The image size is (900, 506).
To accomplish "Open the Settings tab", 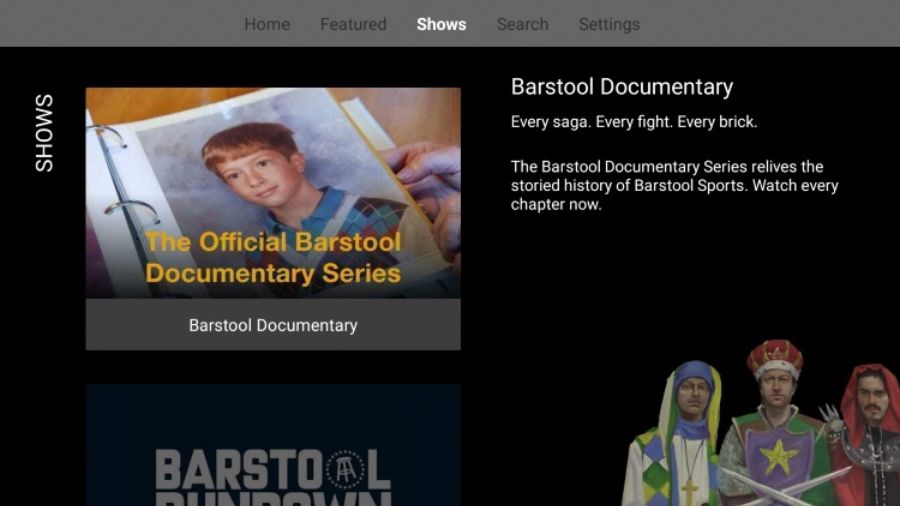I will click(x=609, y=24).
